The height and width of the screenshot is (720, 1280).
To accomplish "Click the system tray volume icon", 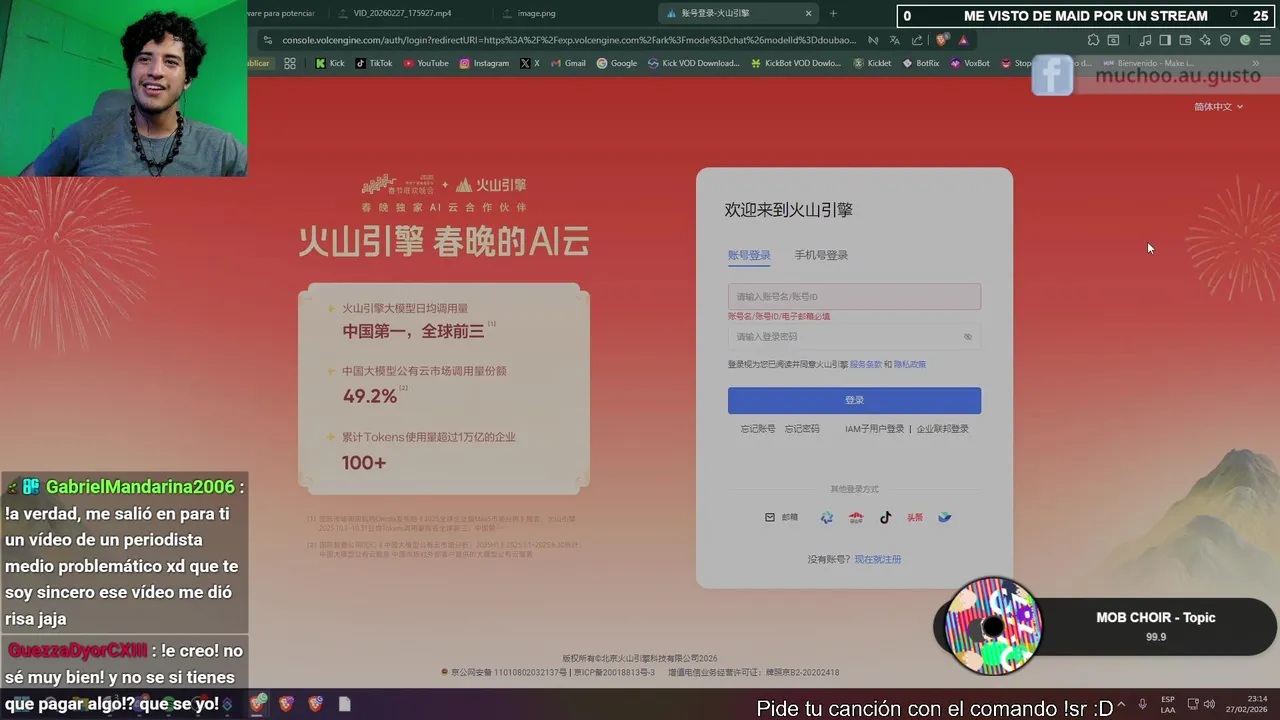I will click(1209, 704).
